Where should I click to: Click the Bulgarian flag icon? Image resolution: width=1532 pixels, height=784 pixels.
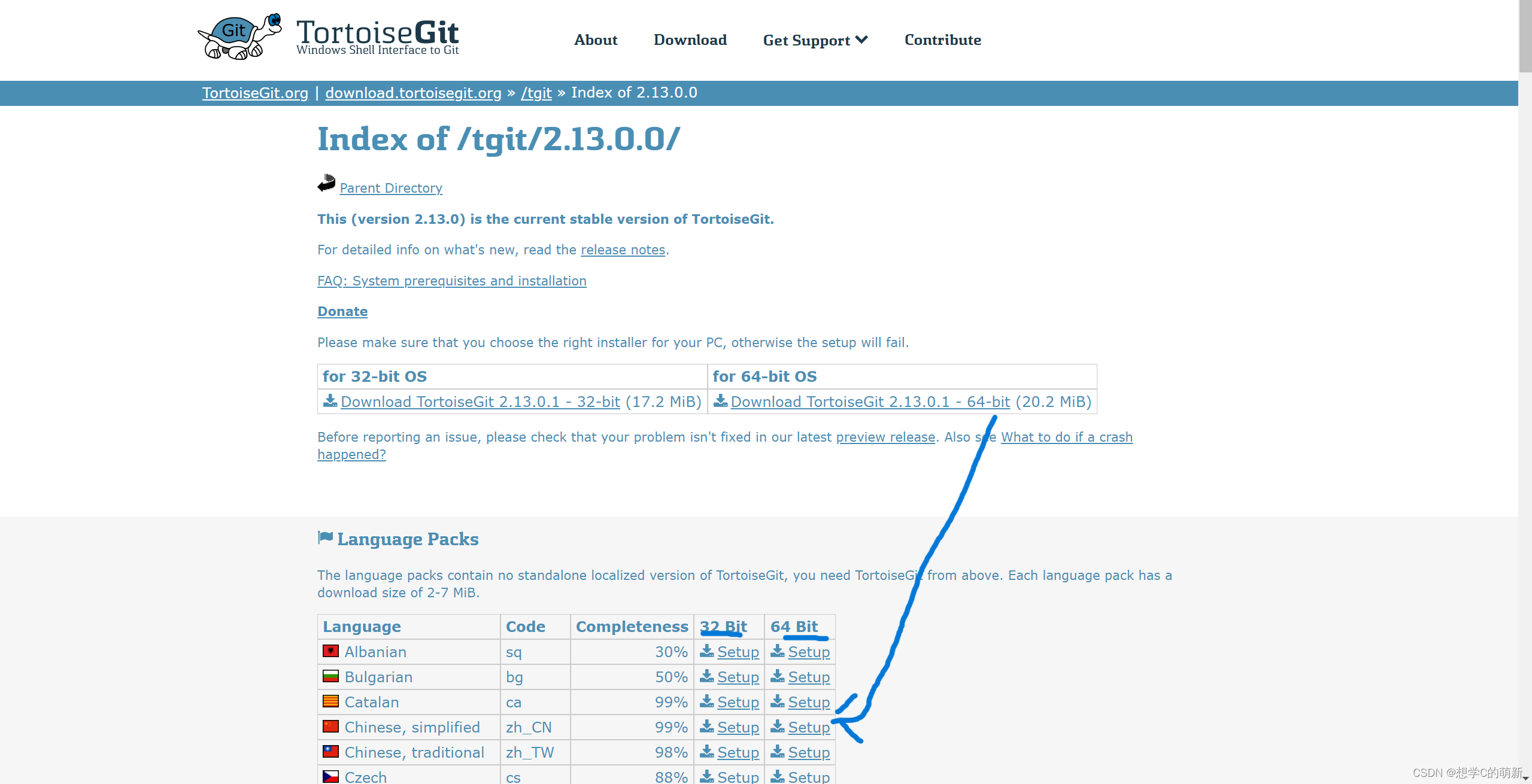(x=331, y=677)
